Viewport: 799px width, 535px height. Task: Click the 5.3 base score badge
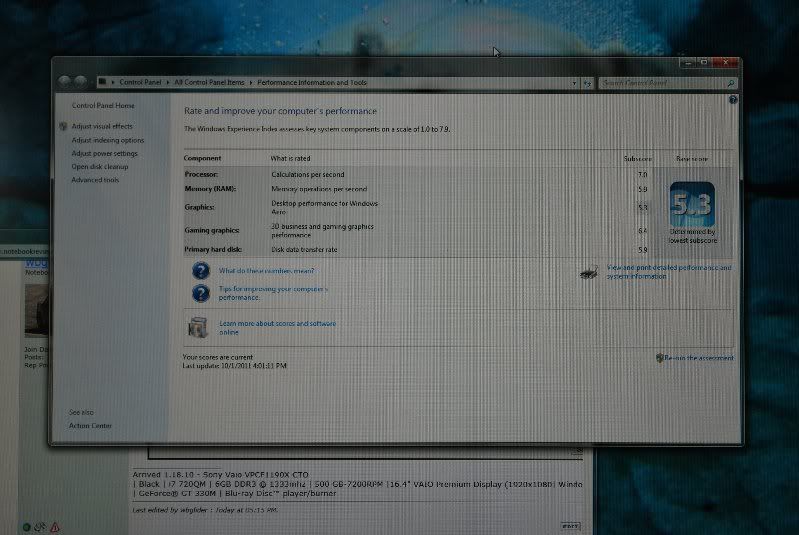click(692, 204)
